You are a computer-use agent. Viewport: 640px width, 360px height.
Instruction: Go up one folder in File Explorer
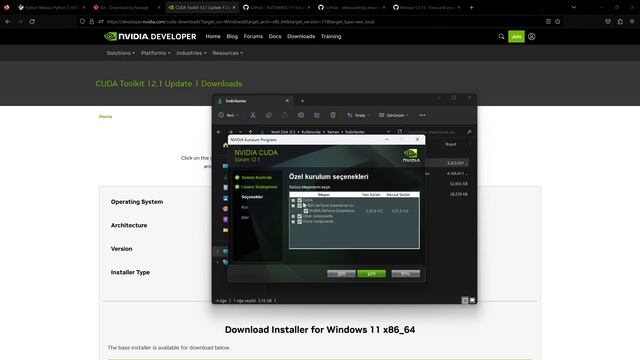coord(250,132)
